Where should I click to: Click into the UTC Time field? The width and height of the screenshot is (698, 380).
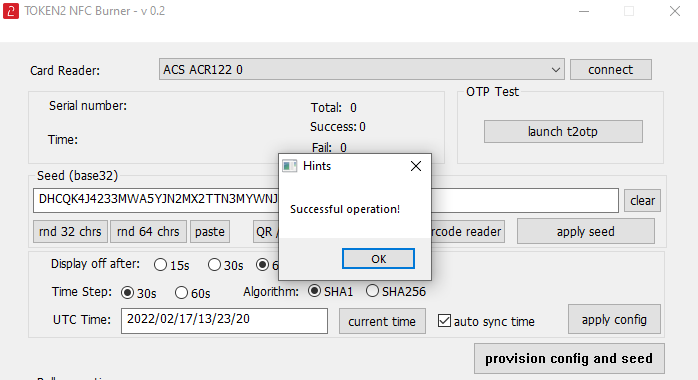click(x=224, y=320)
